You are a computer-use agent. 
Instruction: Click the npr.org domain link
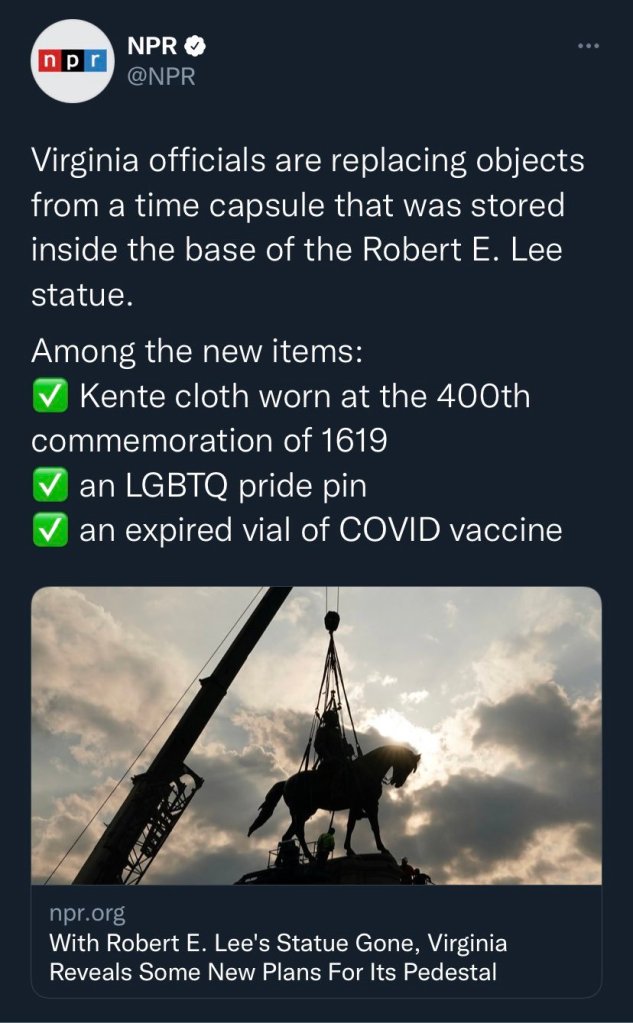(86, 915)
